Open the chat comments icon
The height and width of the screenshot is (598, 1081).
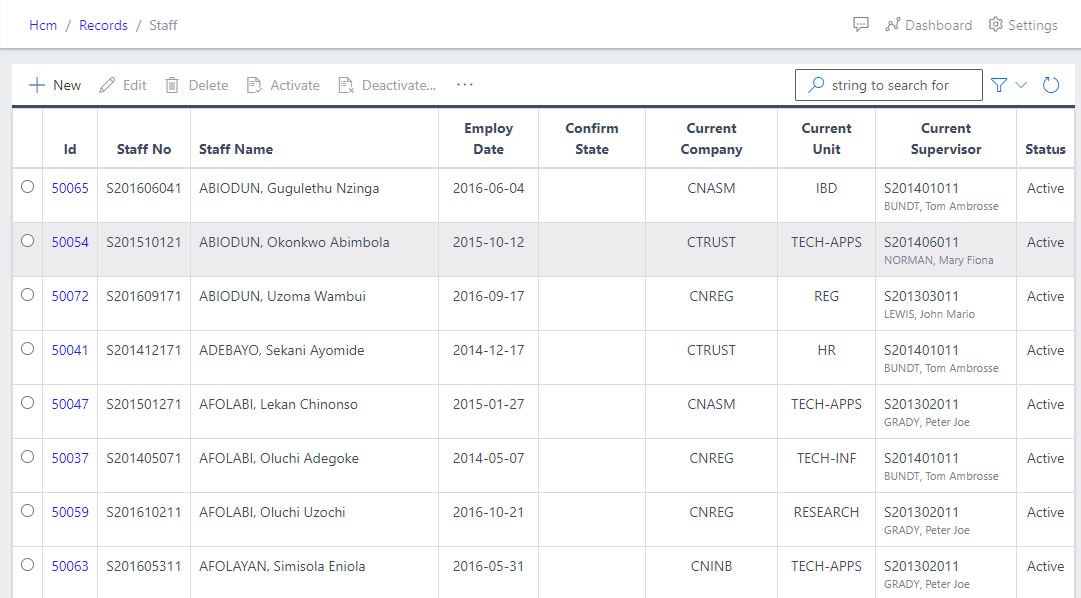(x=860, y=25)
